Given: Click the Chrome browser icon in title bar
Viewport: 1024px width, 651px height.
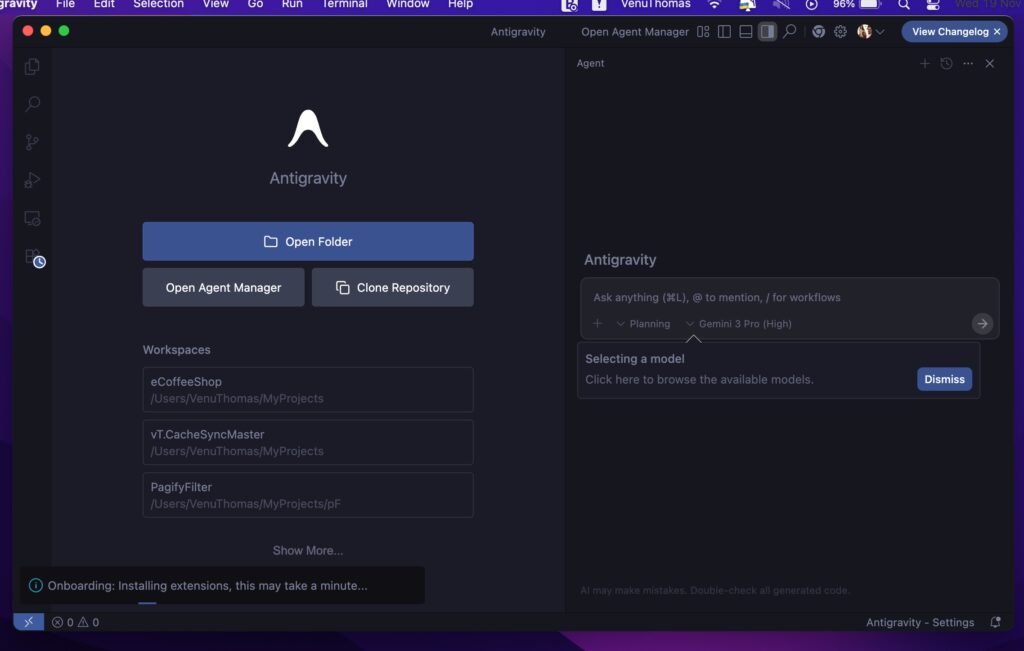Looking at the screenshot, I should [818, 32].
